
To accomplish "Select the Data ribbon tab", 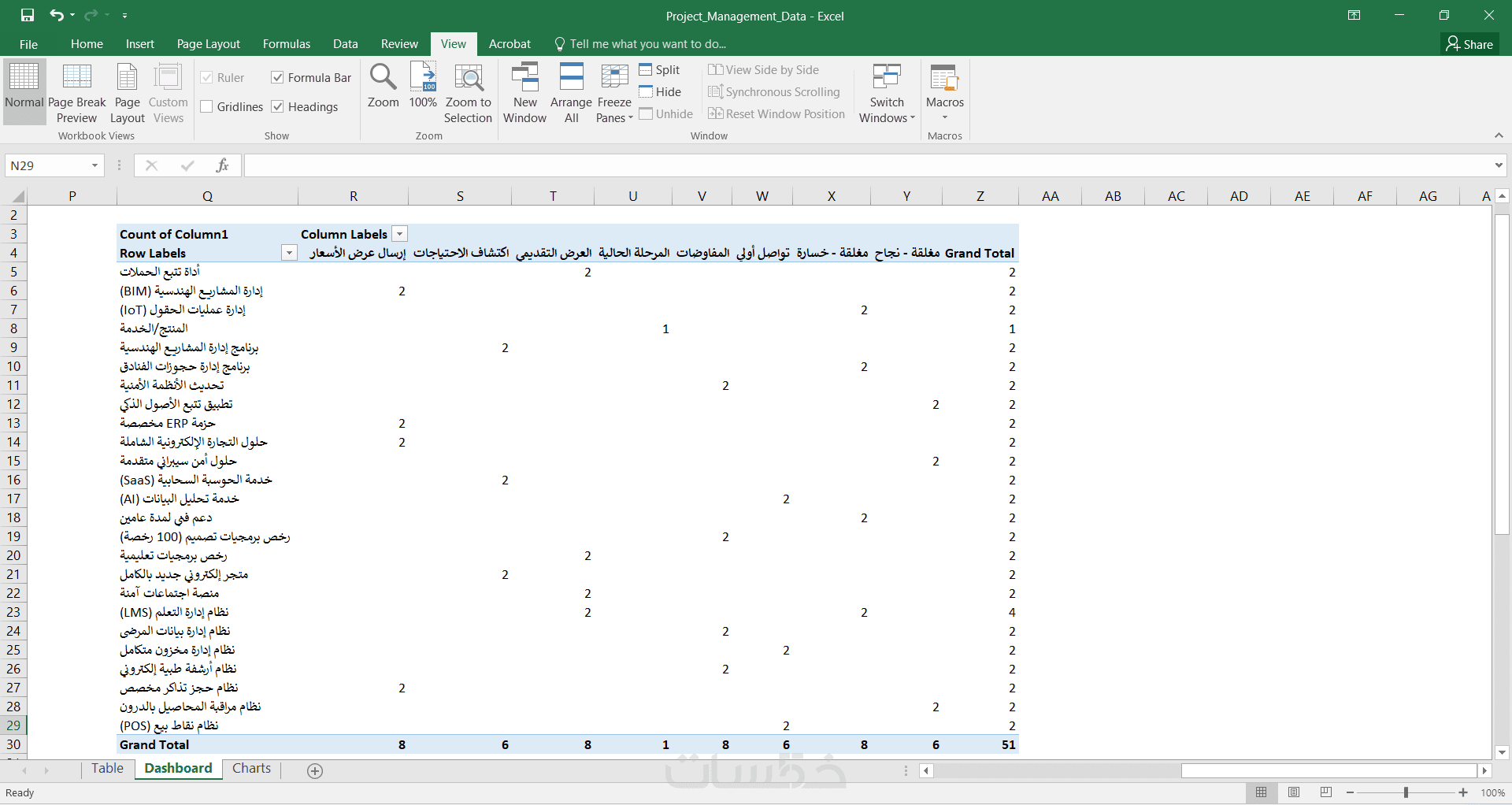I will (346, 44).
